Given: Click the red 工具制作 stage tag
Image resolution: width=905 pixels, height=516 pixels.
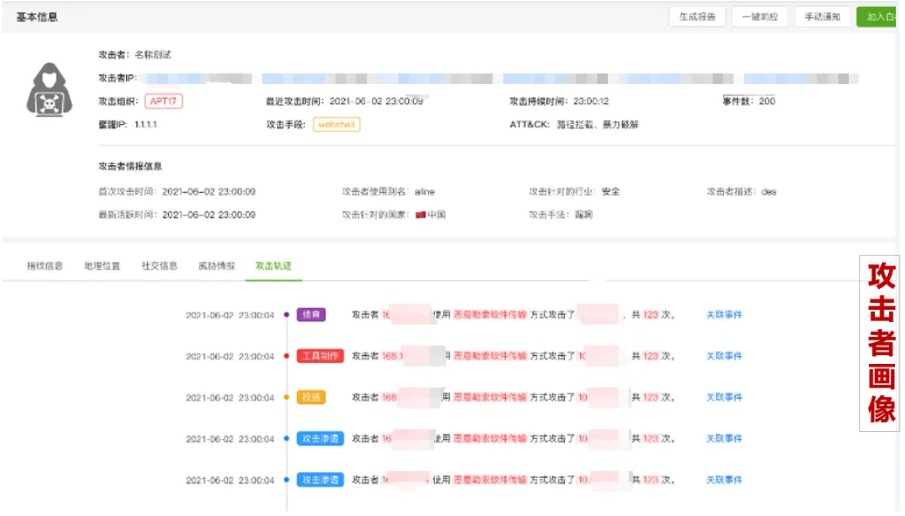Looking at the screenshot, I should tap(320, 356).
